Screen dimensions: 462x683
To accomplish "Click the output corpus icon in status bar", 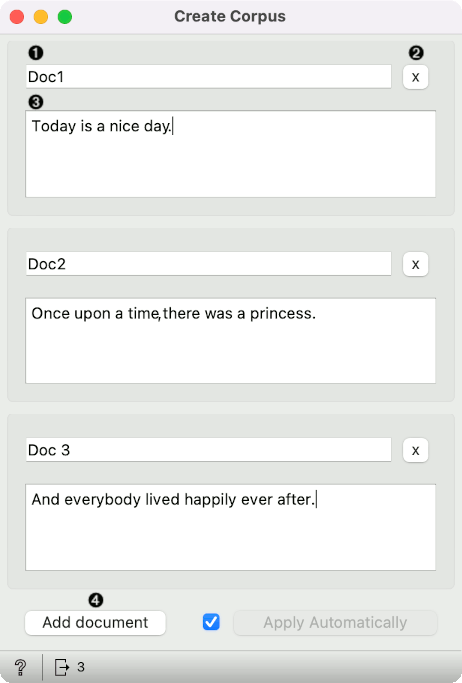I will point(62,667).
